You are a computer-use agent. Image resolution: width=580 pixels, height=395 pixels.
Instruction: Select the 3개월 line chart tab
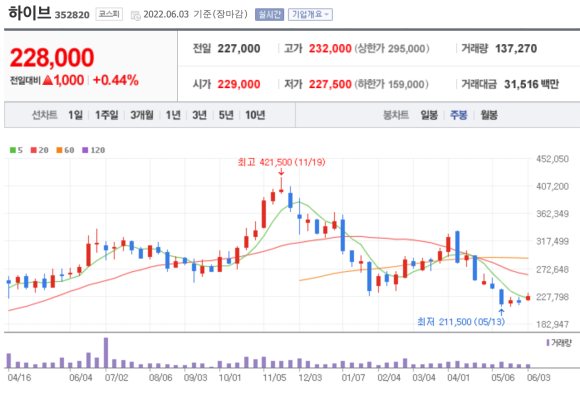point(142,115)
